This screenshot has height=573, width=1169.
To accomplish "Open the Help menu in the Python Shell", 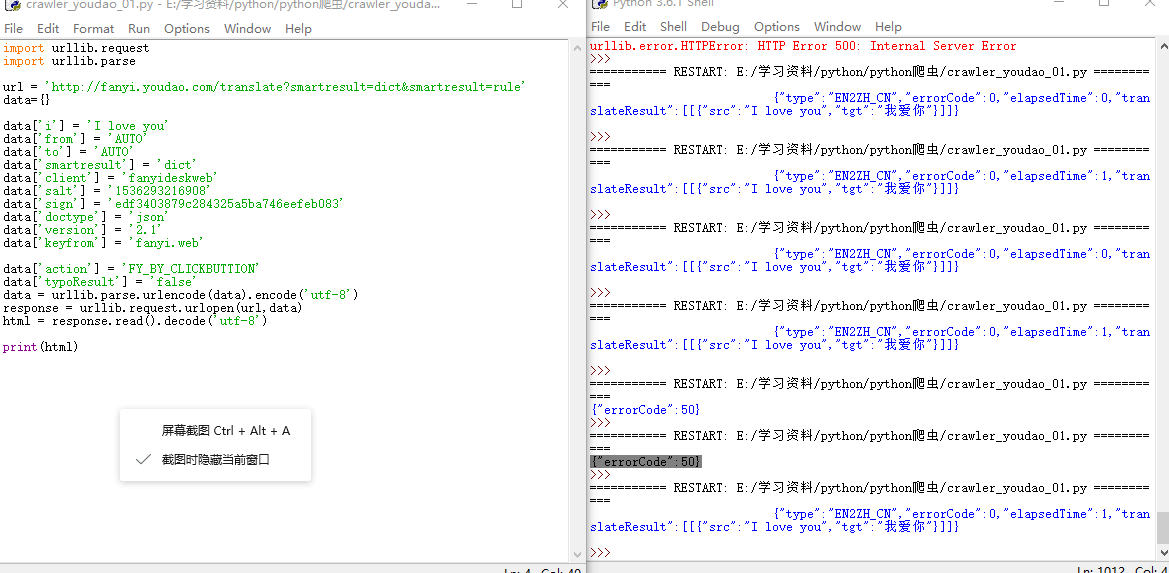I will click(888, 27).
